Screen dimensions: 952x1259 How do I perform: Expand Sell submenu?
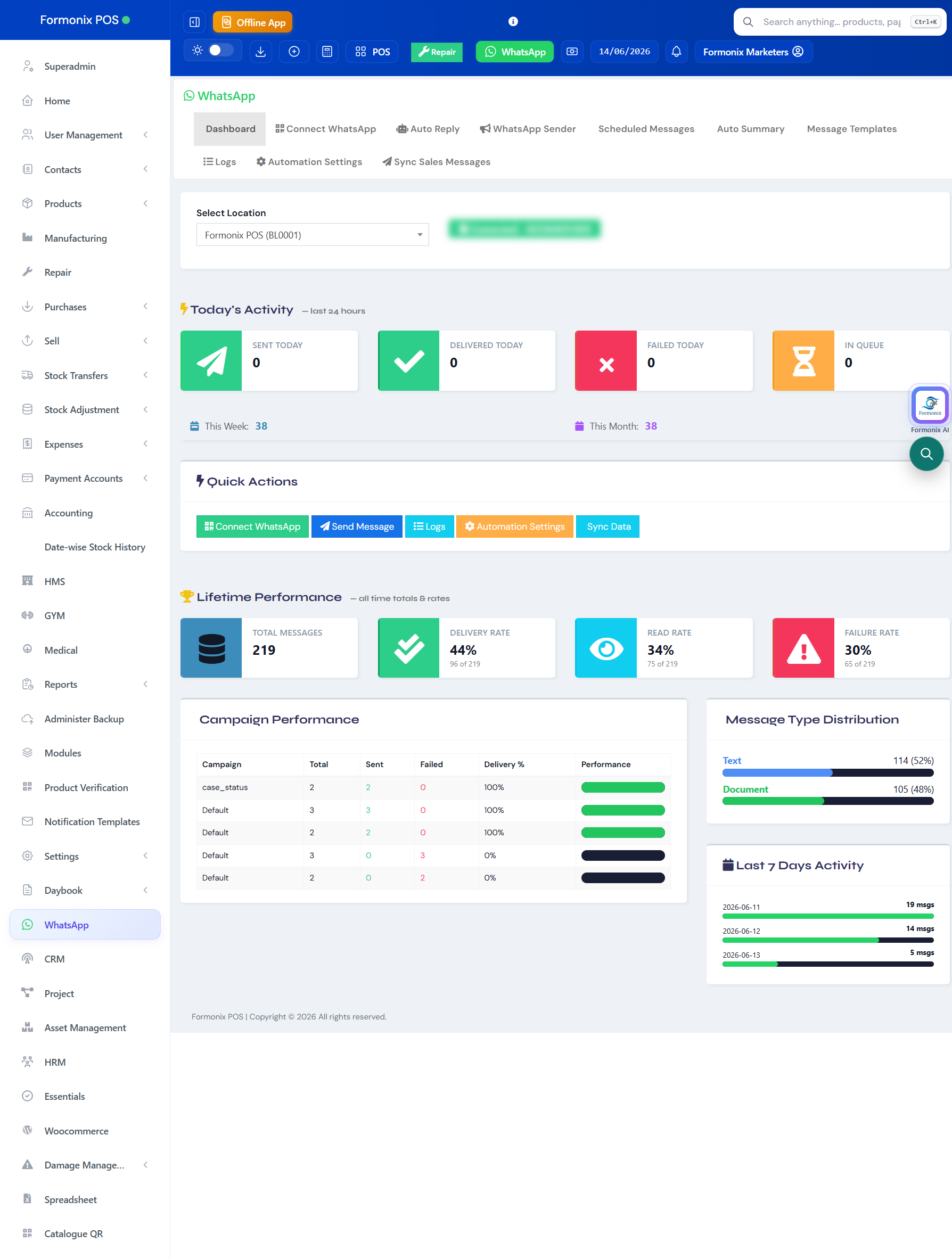(85, 341)
